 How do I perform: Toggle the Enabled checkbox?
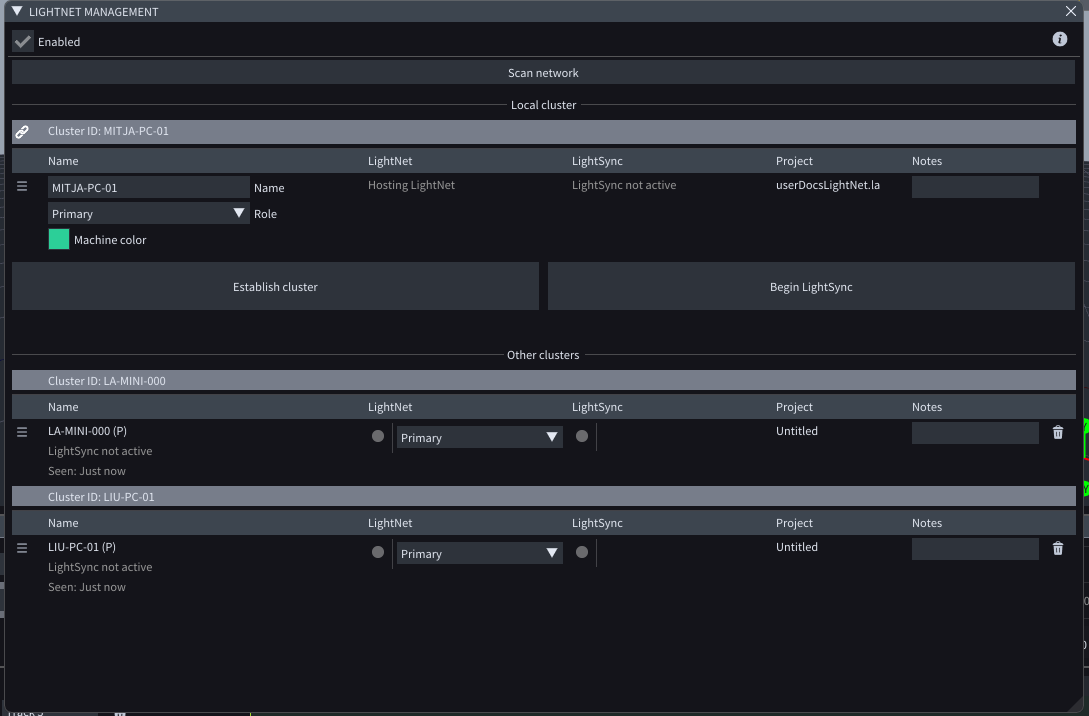[22, 41]
